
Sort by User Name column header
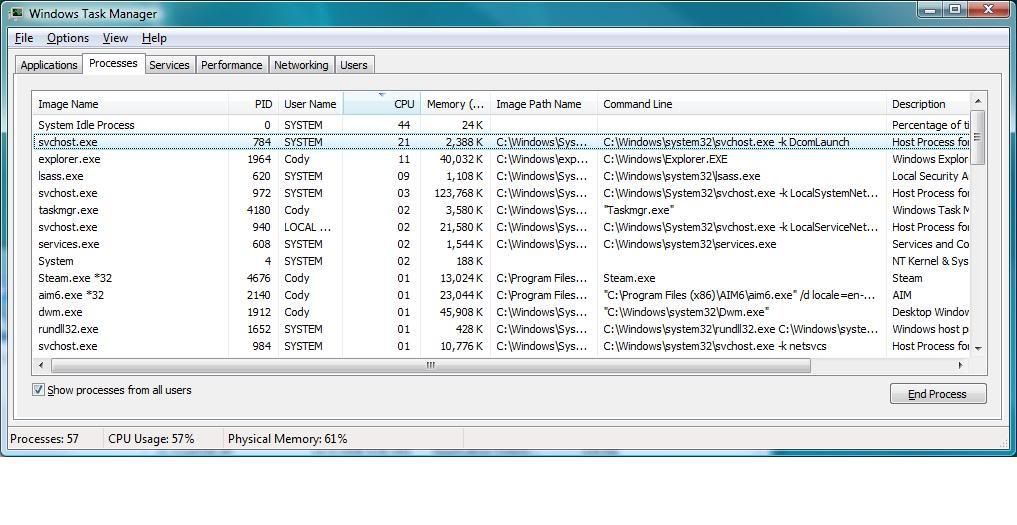click(310, 104)
